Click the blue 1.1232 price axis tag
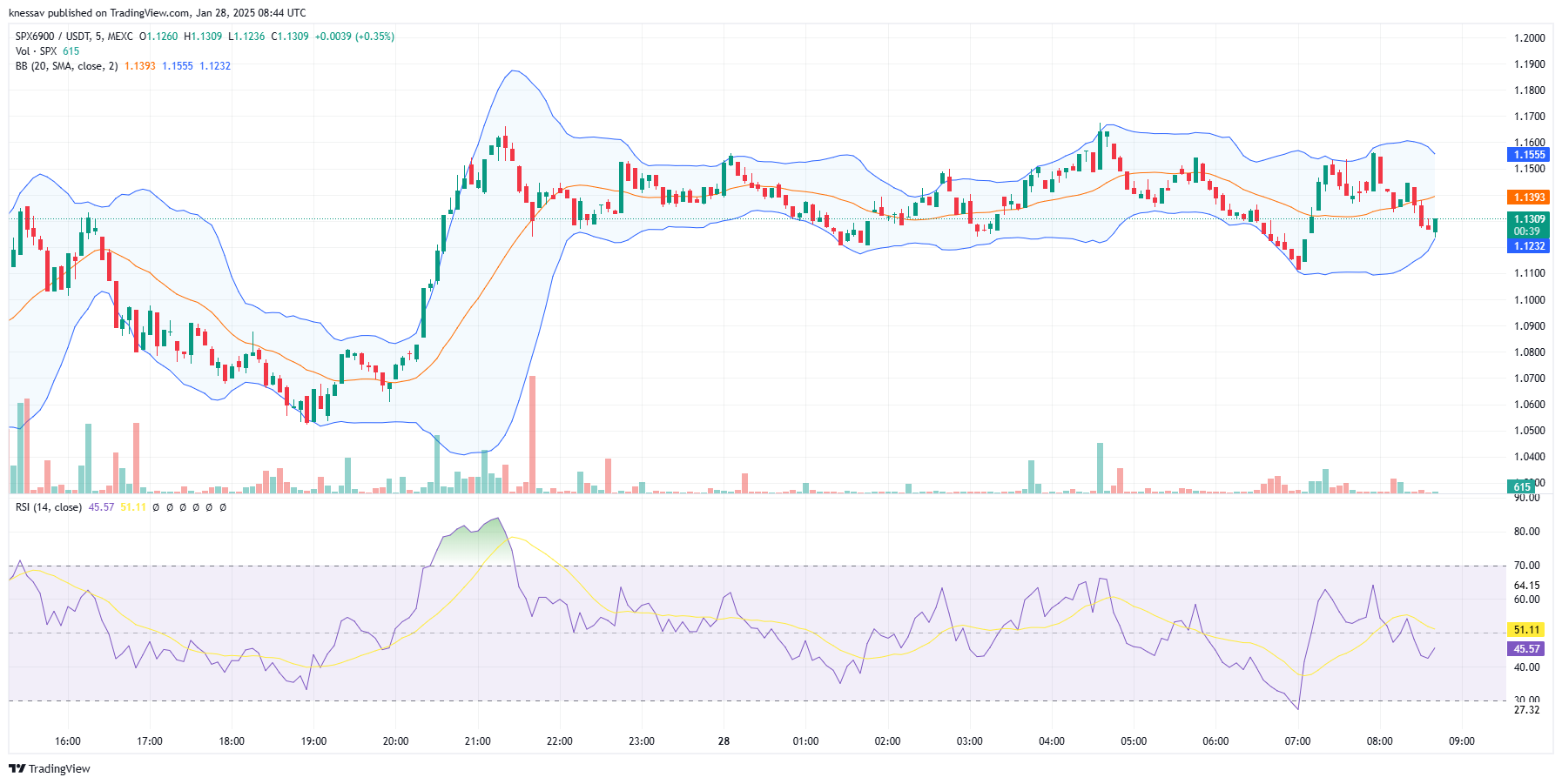Image resolution: width=1562 pixels, height=784 pixels. (1528, 246)
